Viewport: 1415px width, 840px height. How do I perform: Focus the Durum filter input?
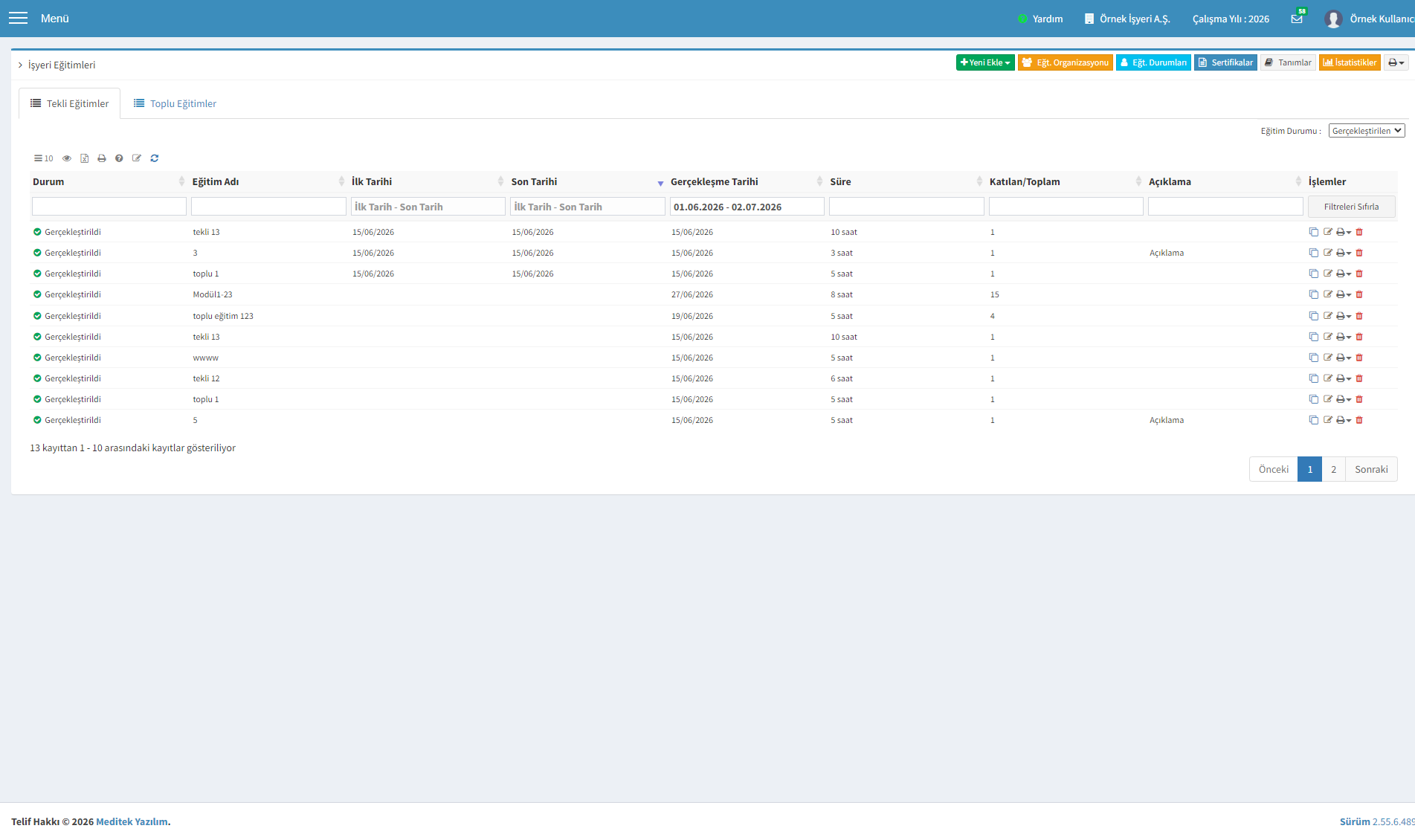pyautogui.click(x=109, y=207)
